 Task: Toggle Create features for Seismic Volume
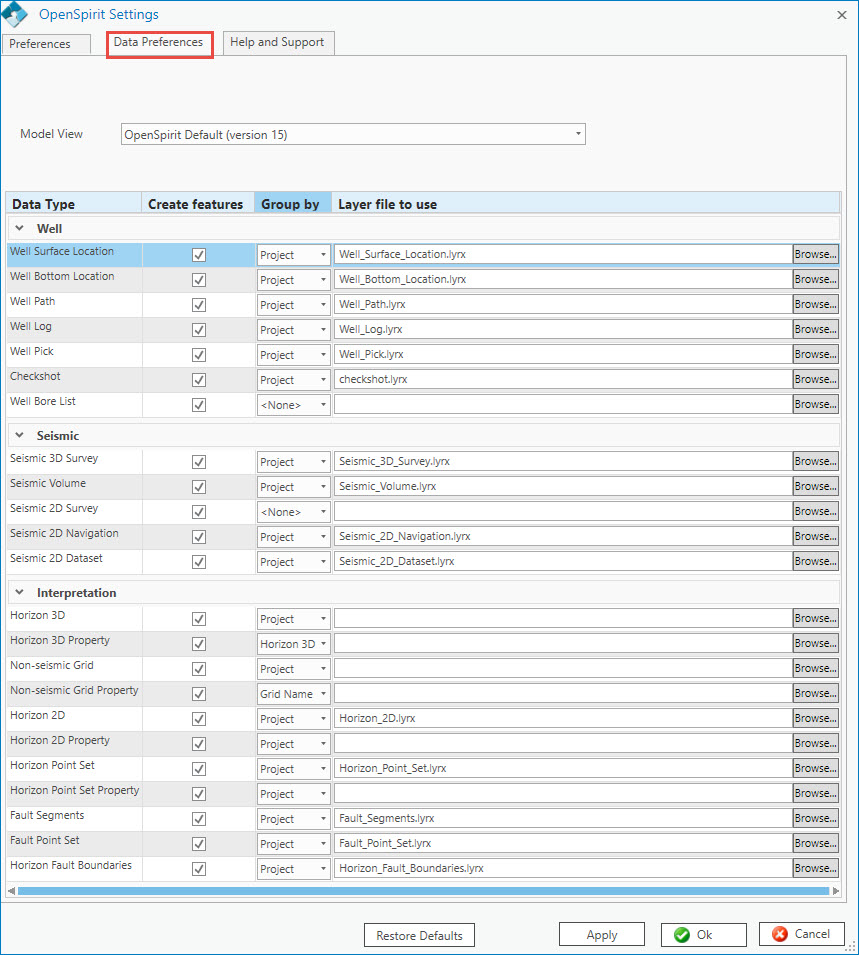(x=199, y=487)
